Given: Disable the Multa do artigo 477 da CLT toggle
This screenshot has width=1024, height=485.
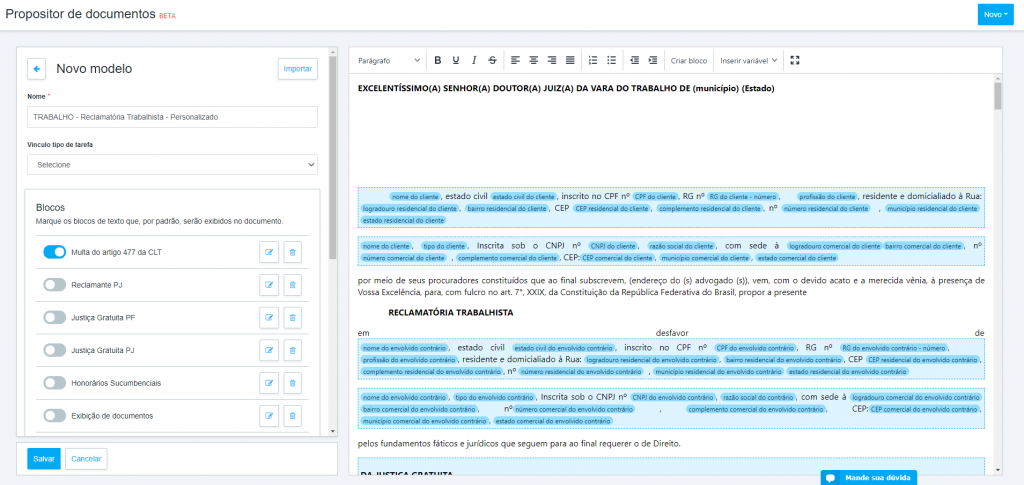Looking at the screenshot, I should point(55,252).
